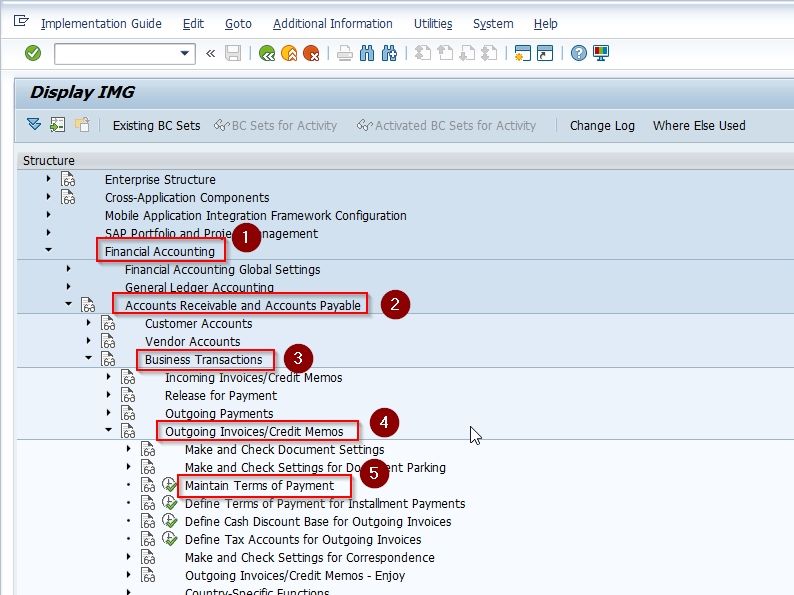Click Activated BC Sets for Activity button
The height and width of the screenshot is (595, 794).
[446, 126]
